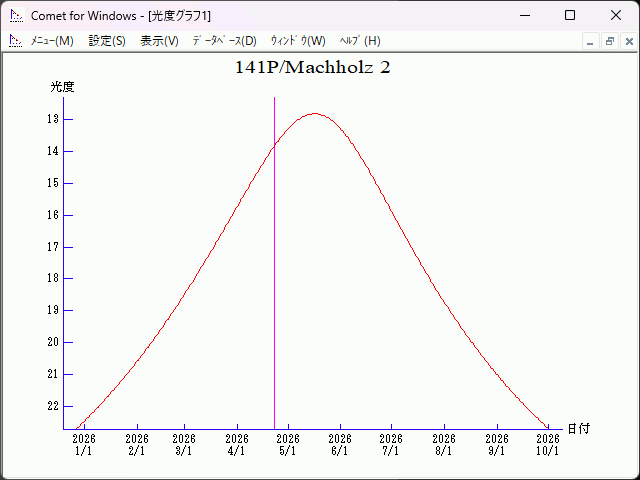Open the ウィンドウ(W) window menu
640x480 pixels.
pyautogui.click(x=298, y=41)
